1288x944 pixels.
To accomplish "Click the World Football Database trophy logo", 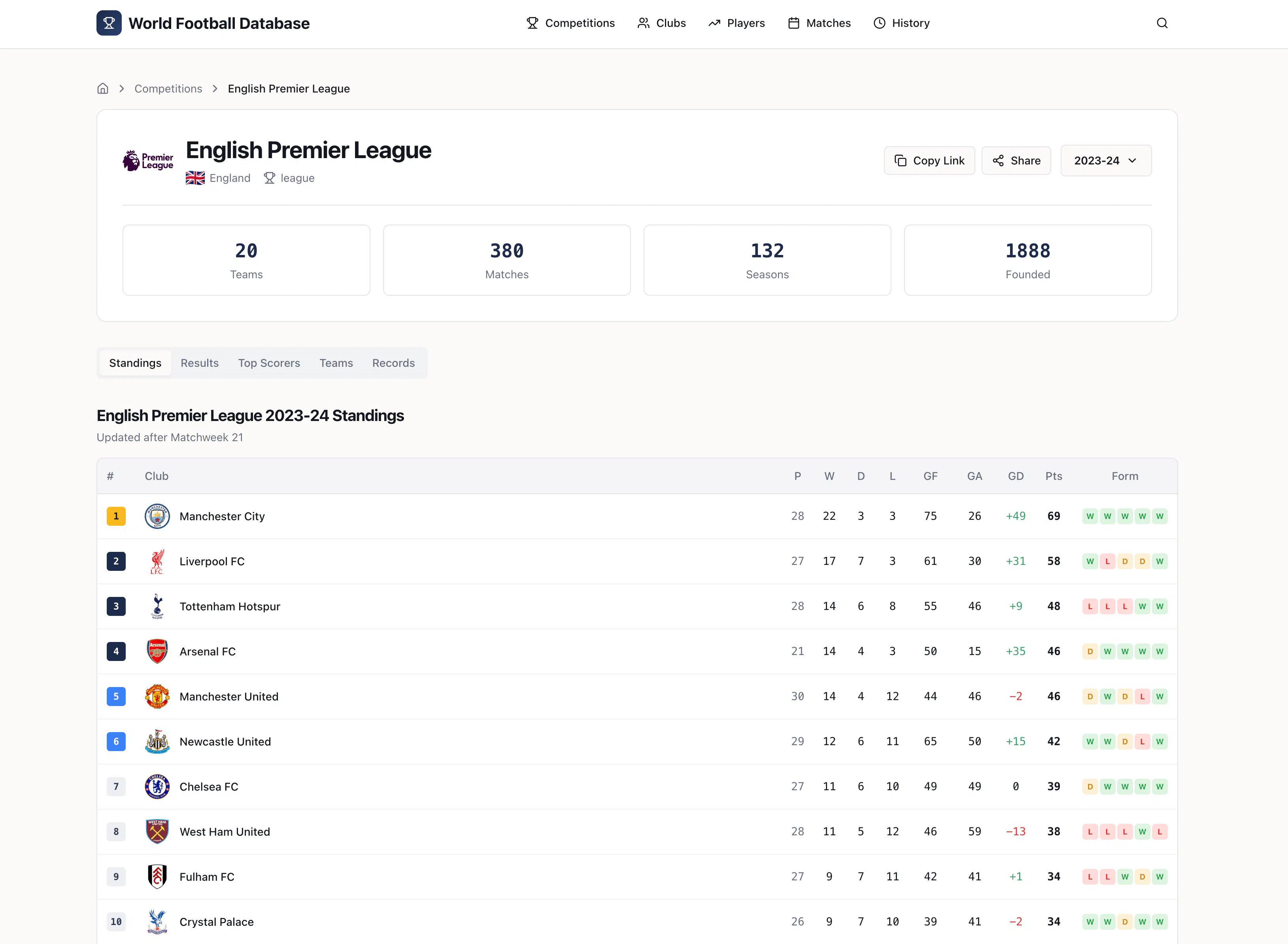I will [109, 23].
